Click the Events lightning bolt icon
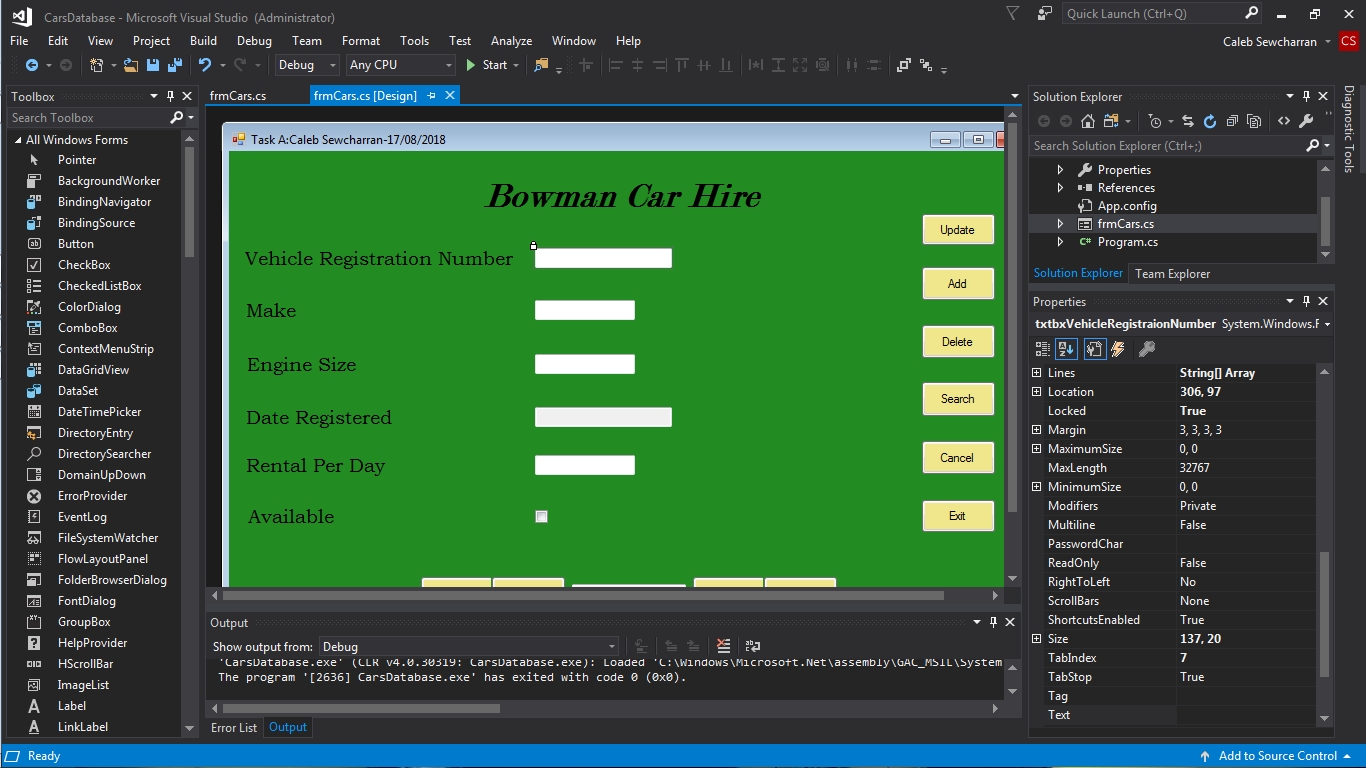Viewport: 1366px width, 768px height. tap(1118, 349)
